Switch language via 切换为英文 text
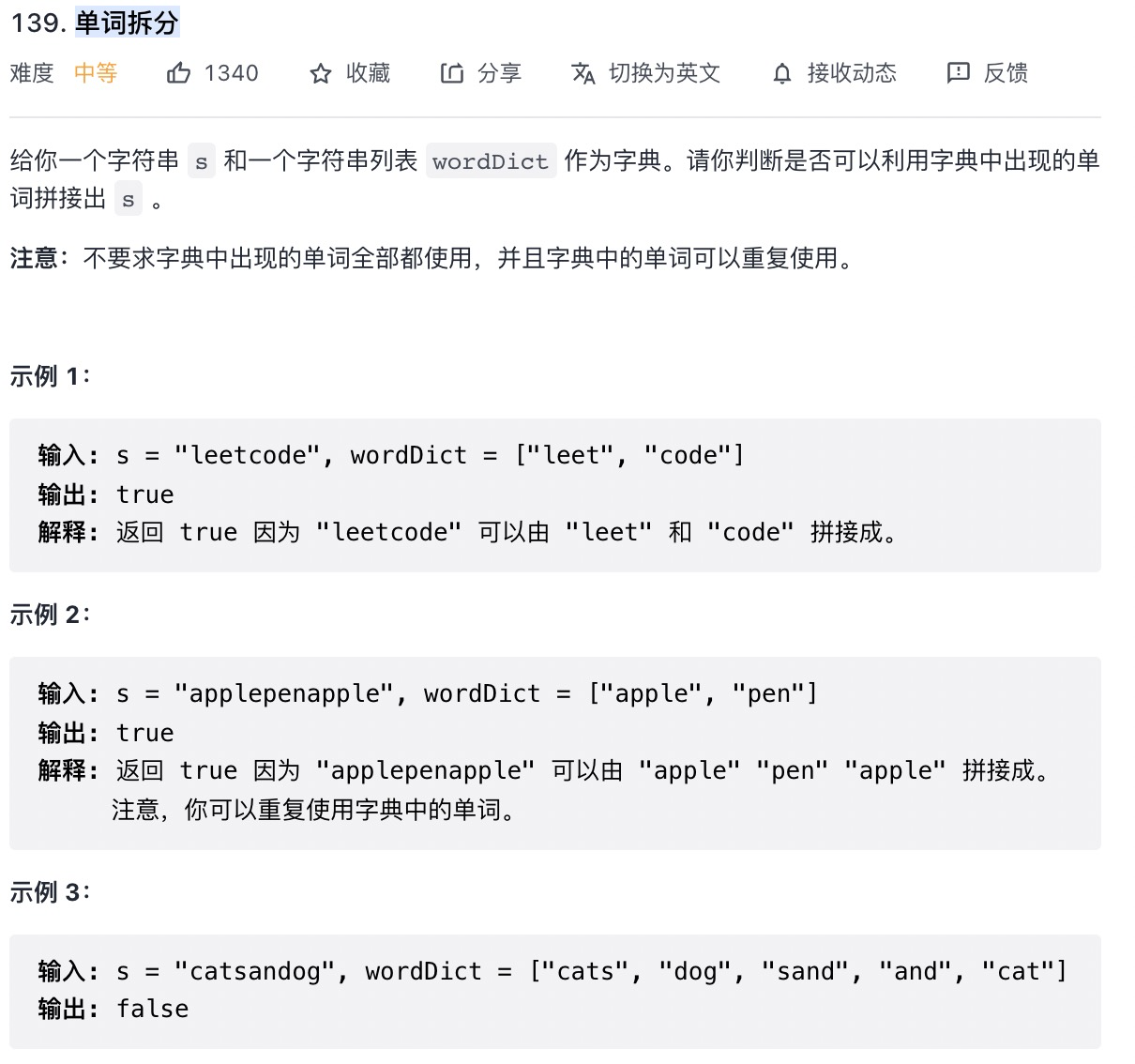 click(x=664, y=73)
